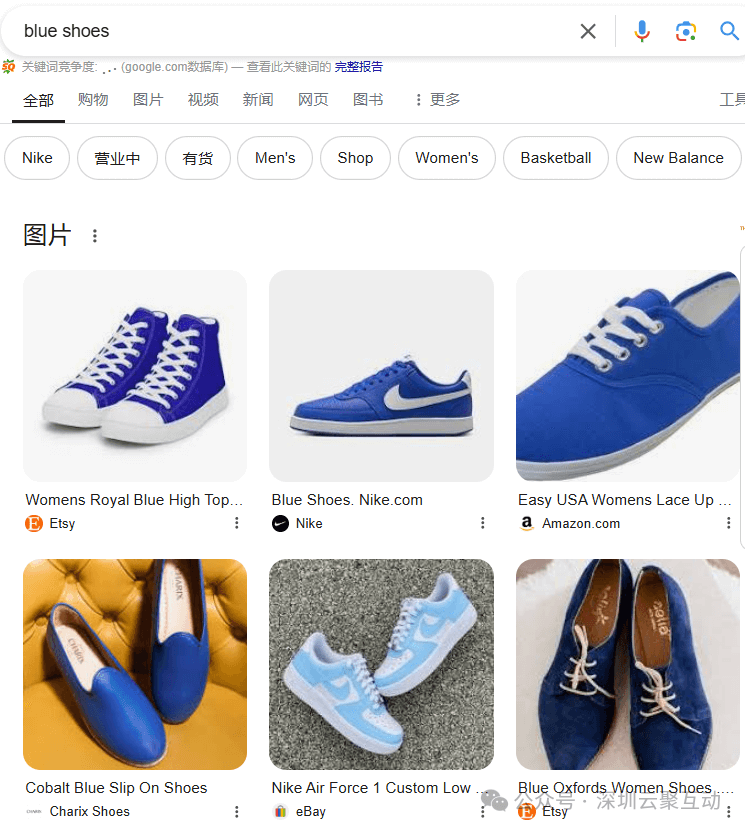The width and height of the screenshot is (745, 831).
Task: Open cobalt blue slip on shoes image
Action: [x=135, y=664]
